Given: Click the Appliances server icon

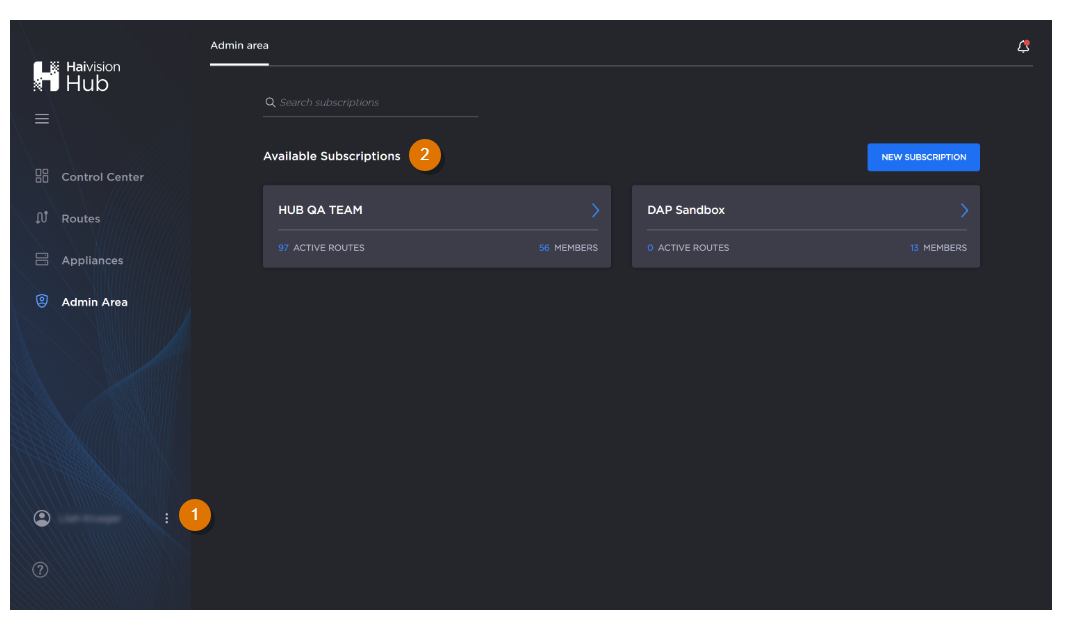Looking at the screenshot, I should 42,260.
